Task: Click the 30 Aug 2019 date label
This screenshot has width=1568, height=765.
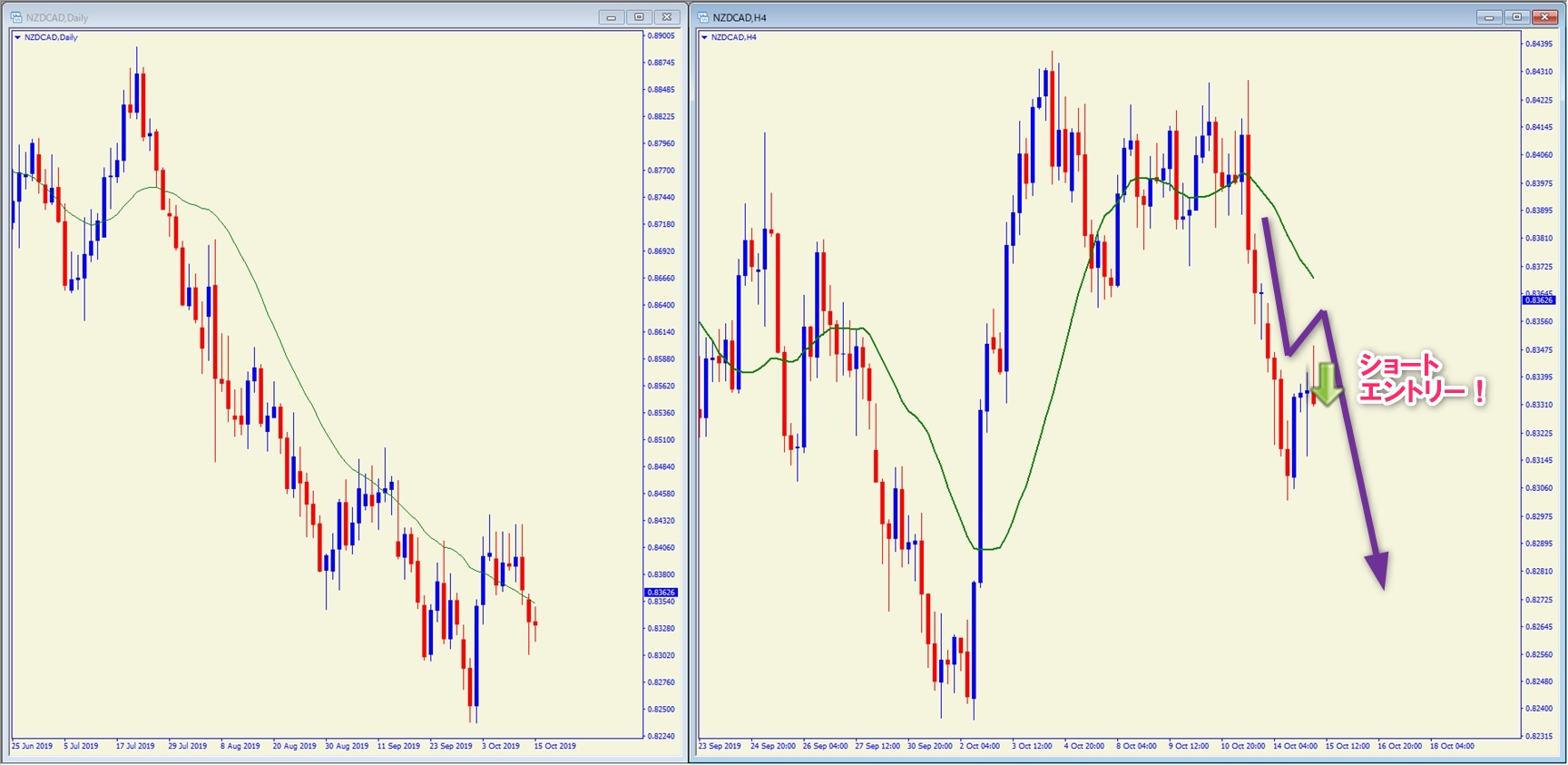Action: pyautogui.click(x=347, y=746)
